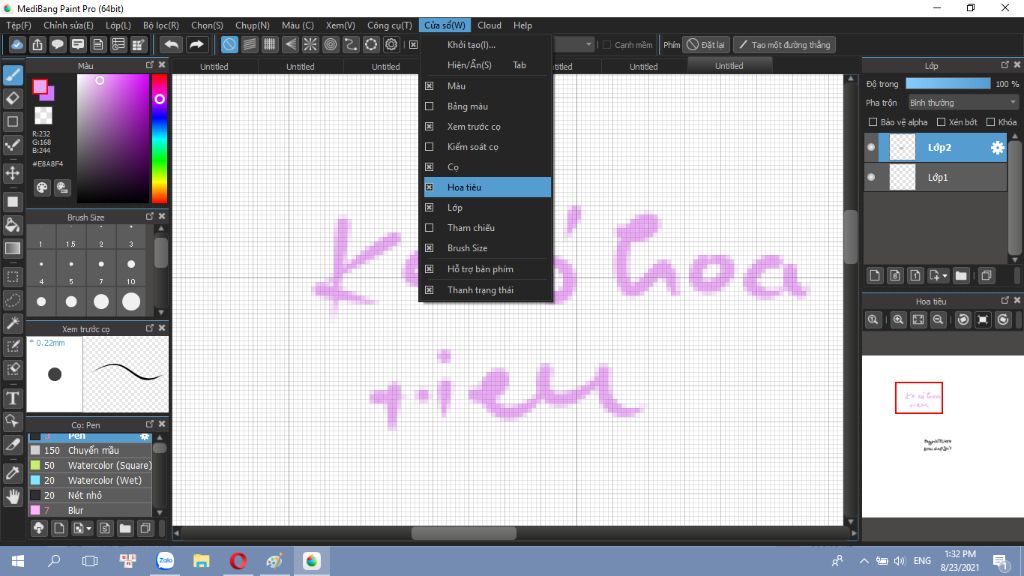Open add-brush dropdown in brush panel
The height and width of the screenshot is (576, 1024).
(88, 528)
